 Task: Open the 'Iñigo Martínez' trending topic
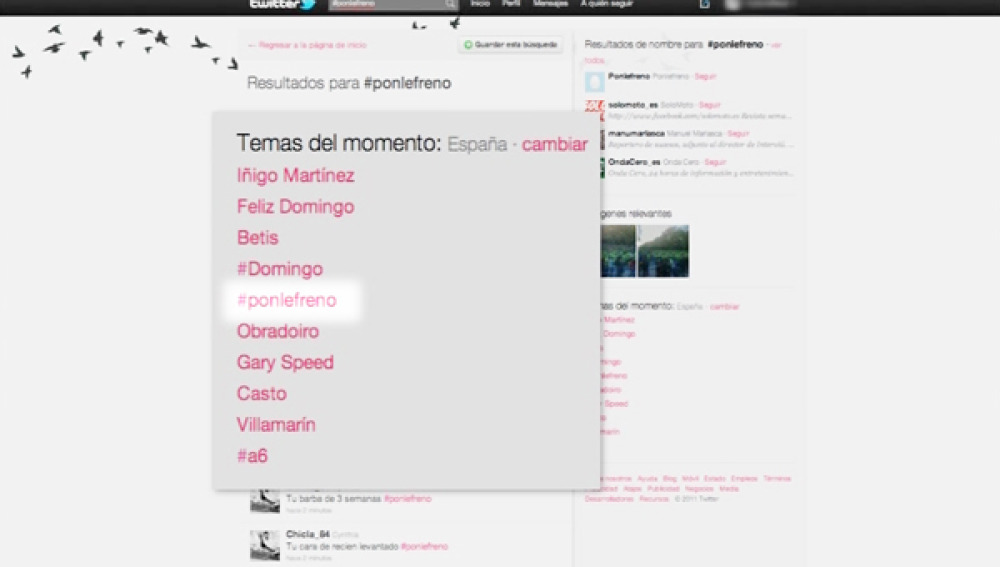(x=295, y=176)
